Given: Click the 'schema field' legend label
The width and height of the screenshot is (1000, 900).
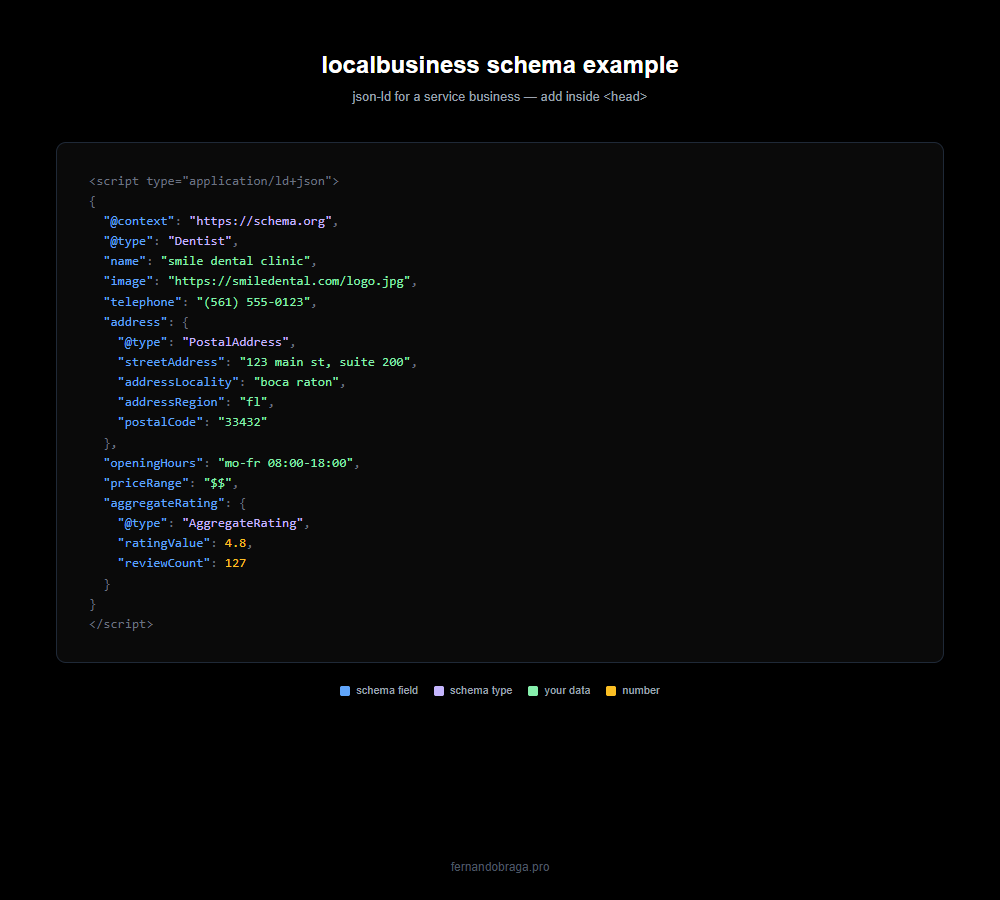Looking at the screenshot, I should pos(387,691).
